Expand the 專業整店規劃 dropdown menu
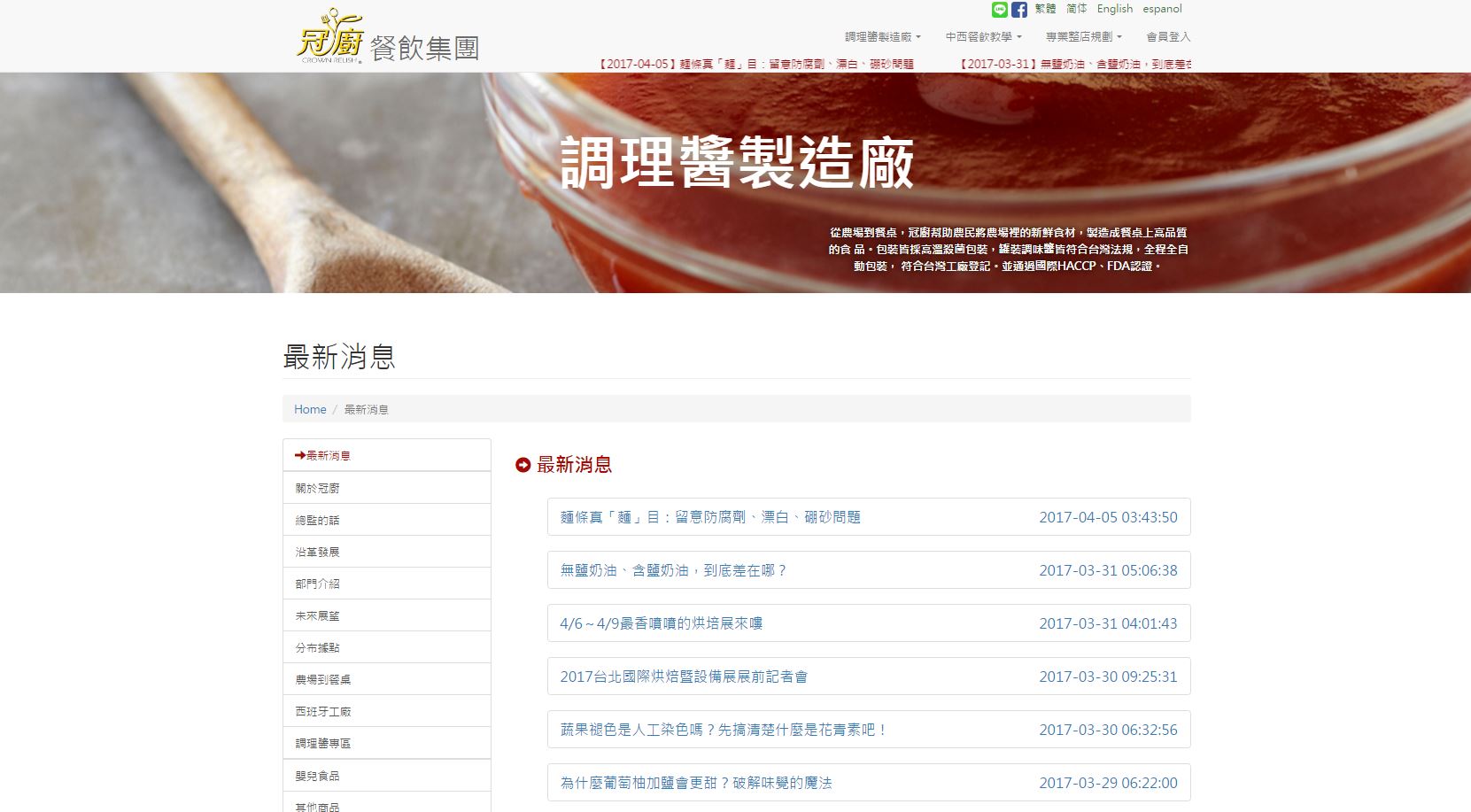The height and width of the screenshot is (812, 1471). (1083, 37)
